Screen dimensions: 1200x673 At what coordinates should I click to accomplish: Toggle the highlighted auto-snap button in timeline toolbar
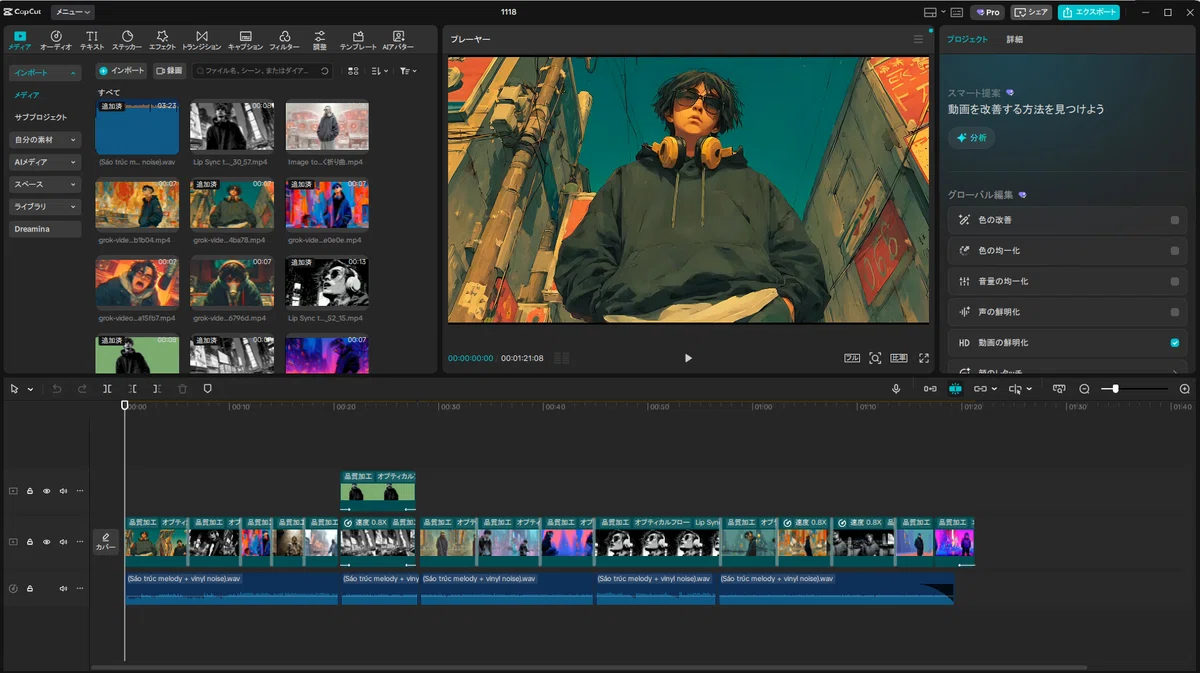(955, 388)
